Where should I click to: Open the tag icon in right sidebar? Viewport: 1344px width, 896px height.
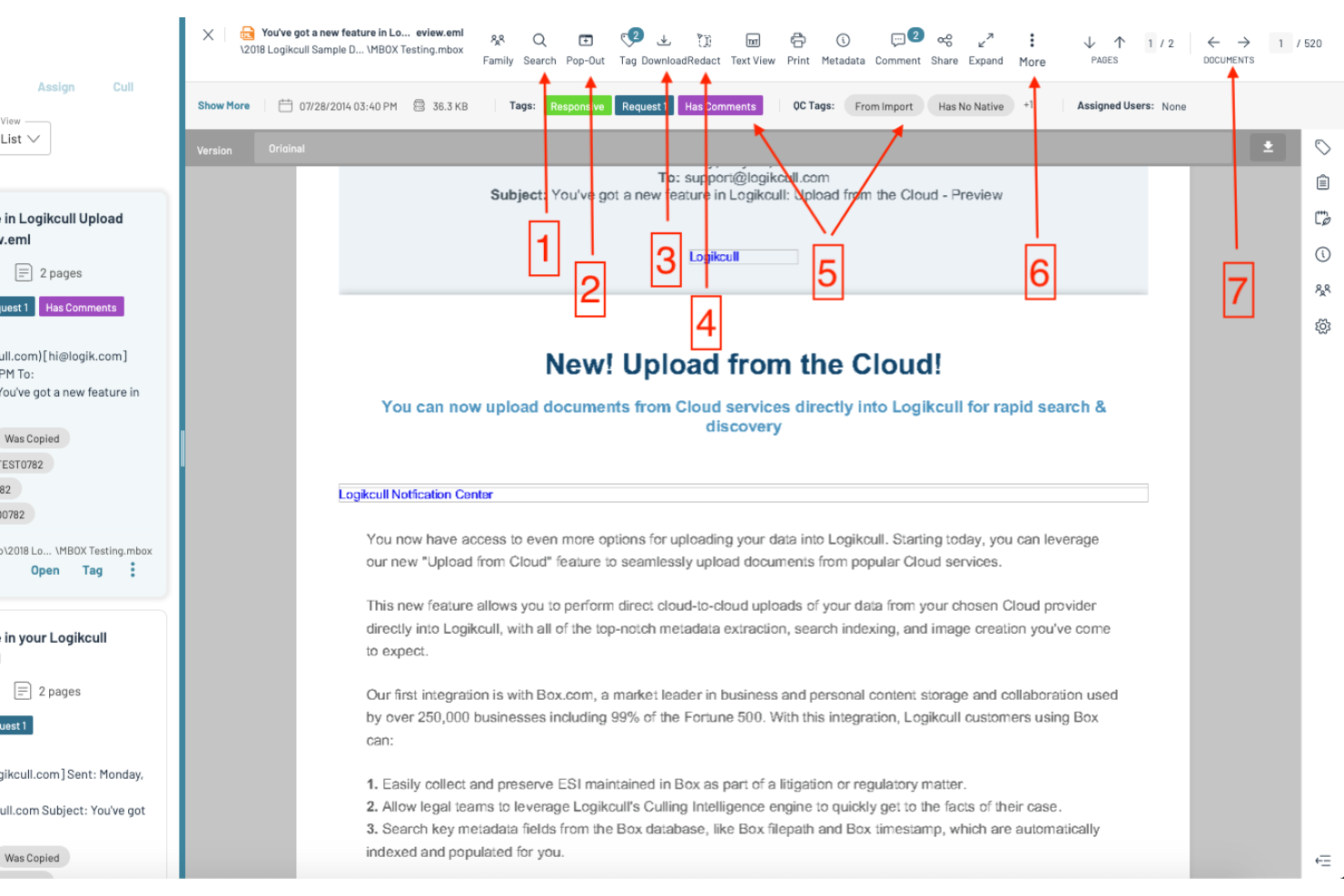point(1323,147)
